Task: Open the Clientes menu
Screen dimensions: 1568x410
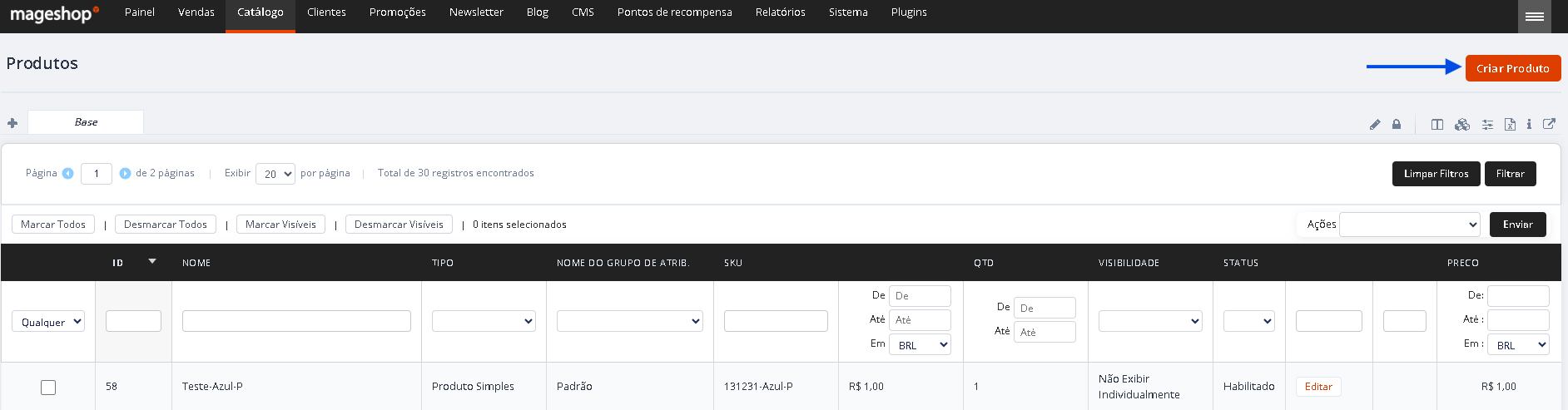Action: pyautogui.click(x=326, y=12)
